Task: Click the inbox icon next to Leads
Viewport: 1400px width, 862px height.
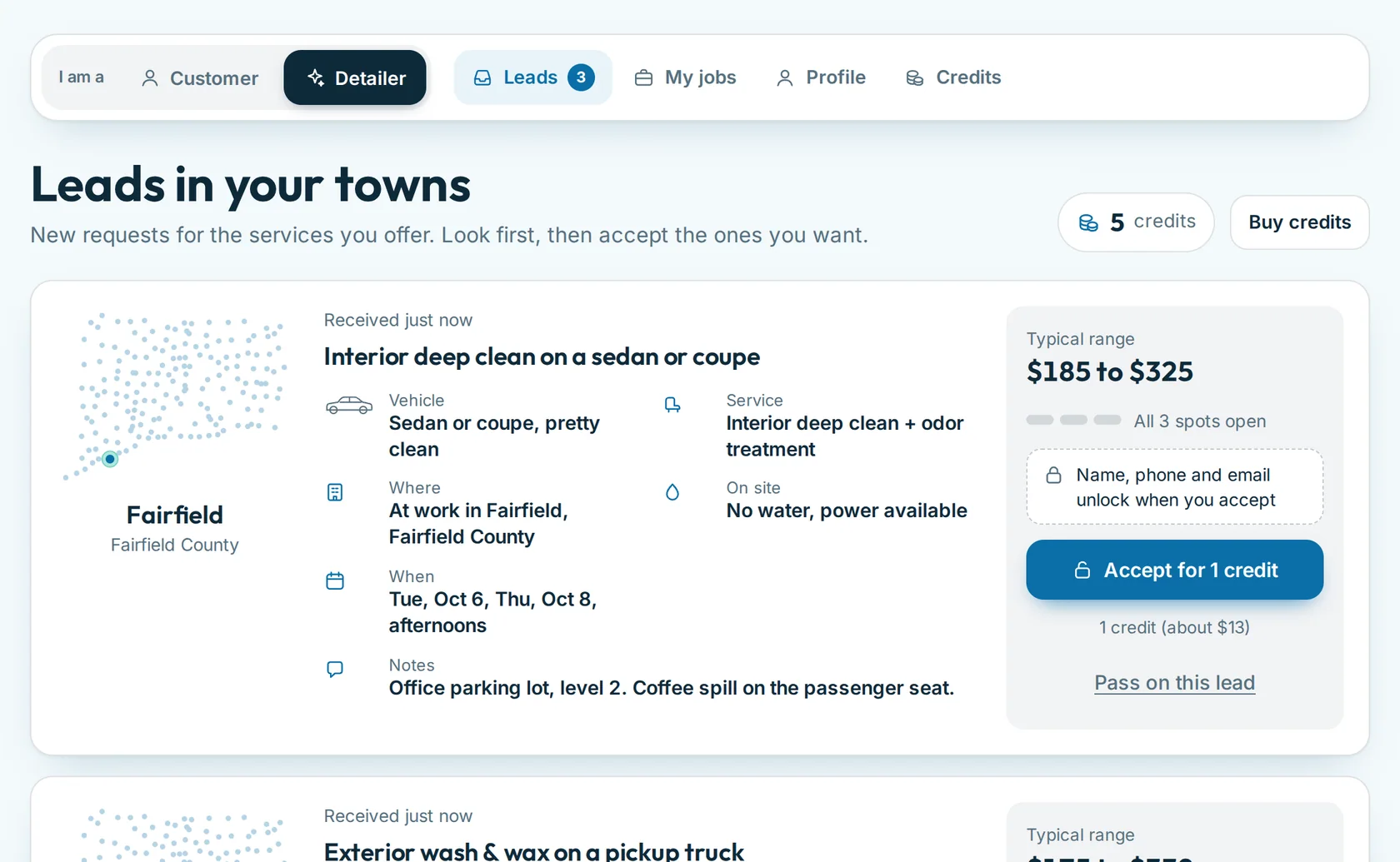Action: 482,78
